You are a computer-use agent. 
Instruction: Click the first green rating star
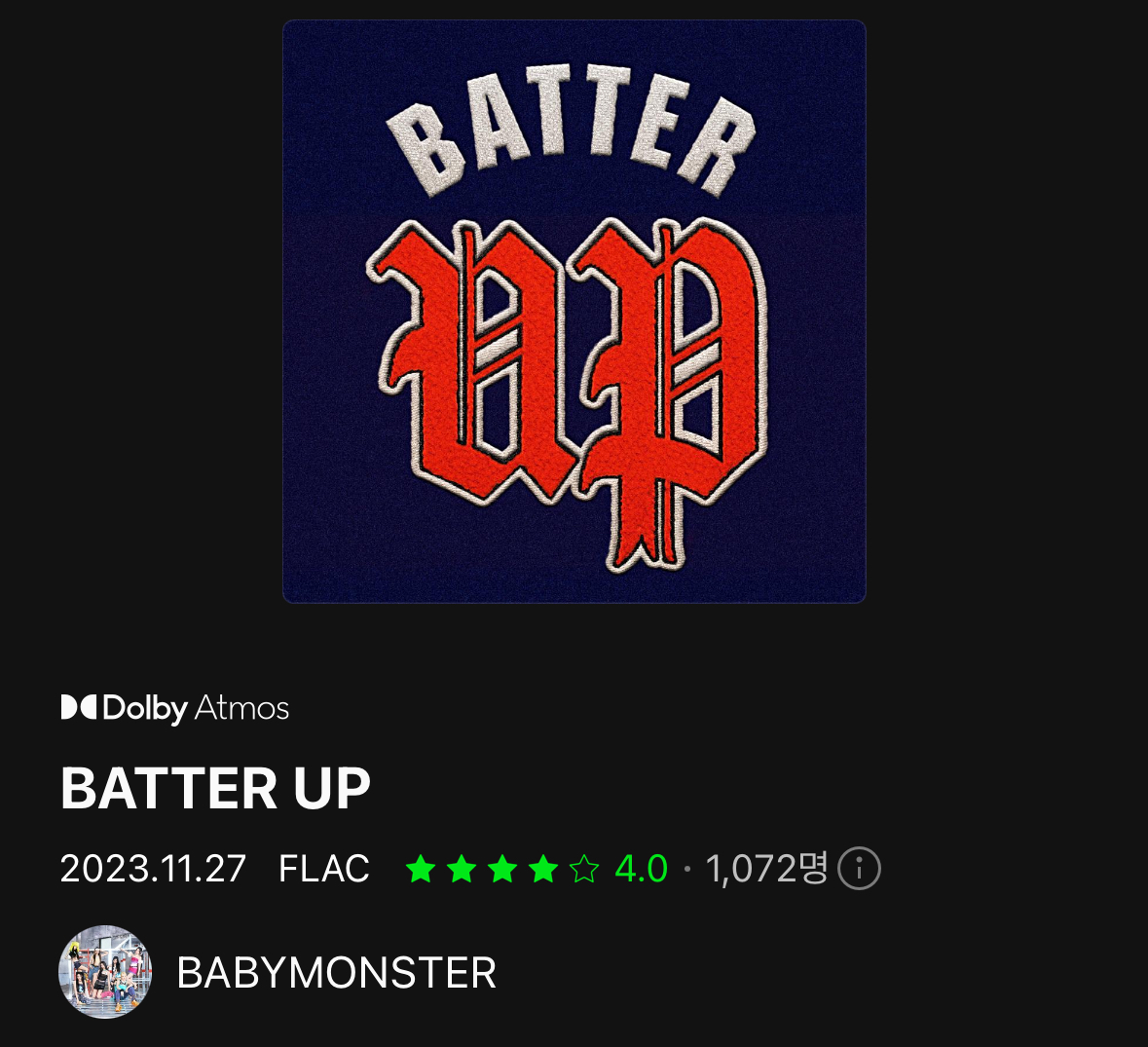pyautogui.click(x=421, y=869)
